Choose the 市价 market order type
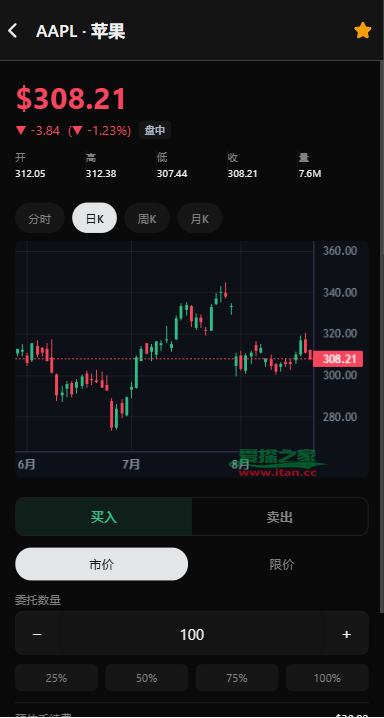 pos(102,564)
